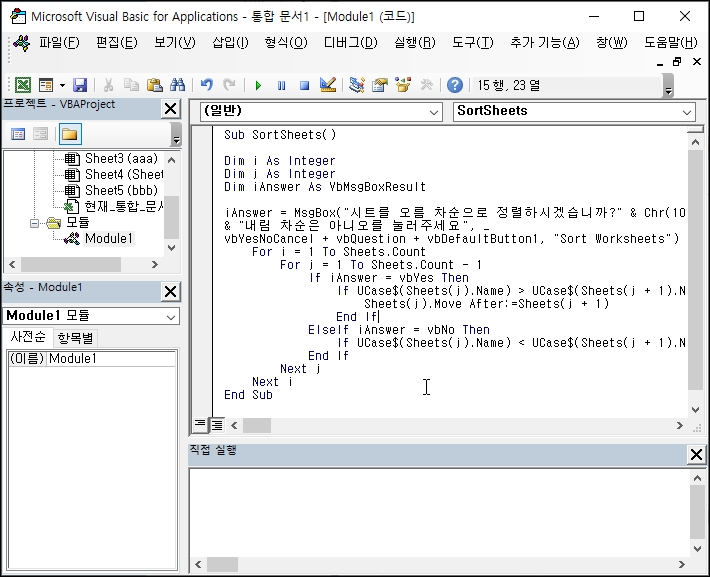Open the 창(W) menu

pyautogui.click(x=612, y=43)
